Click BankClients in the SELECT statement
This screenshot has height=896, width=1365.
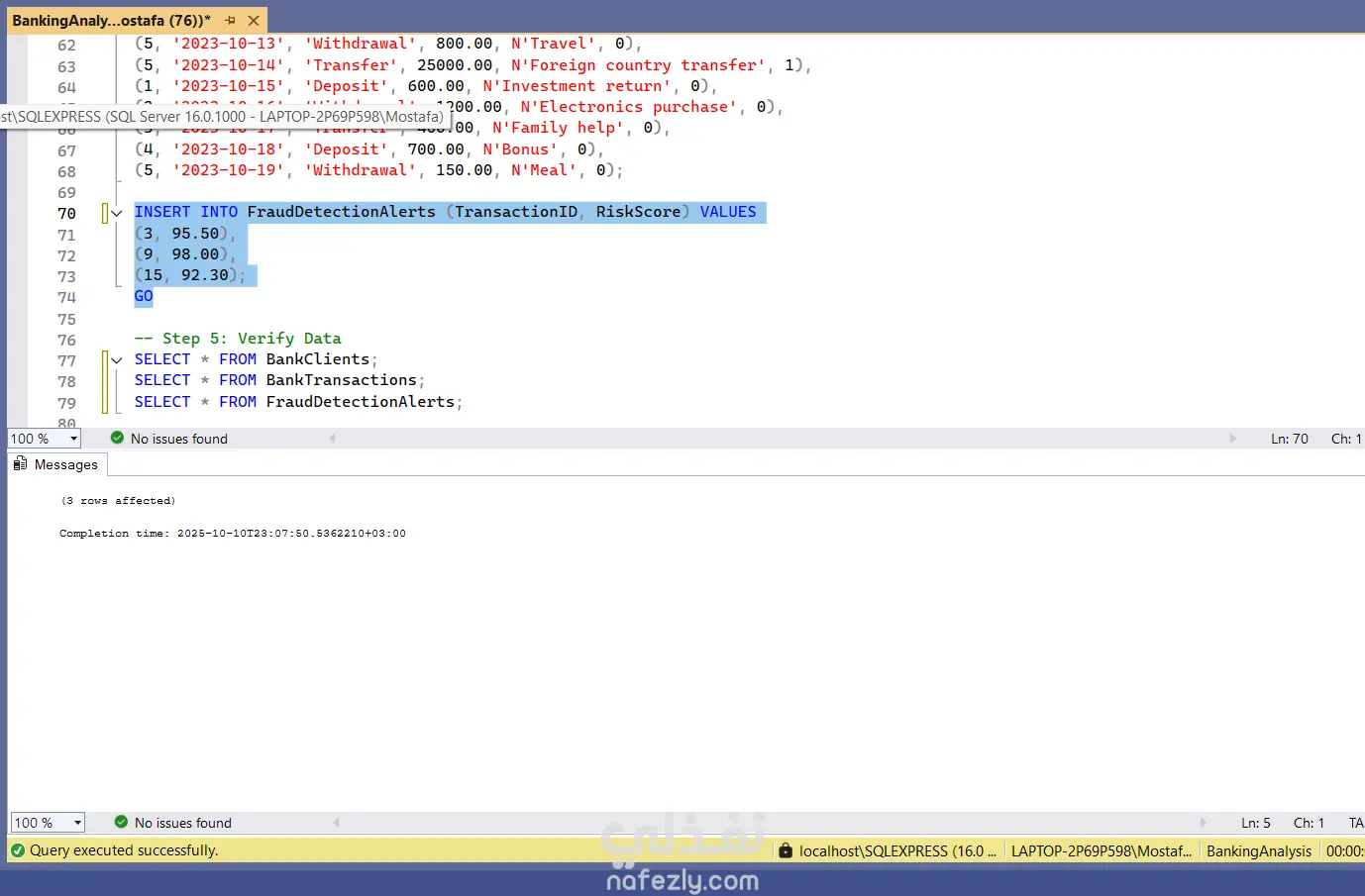pos(318,359)
